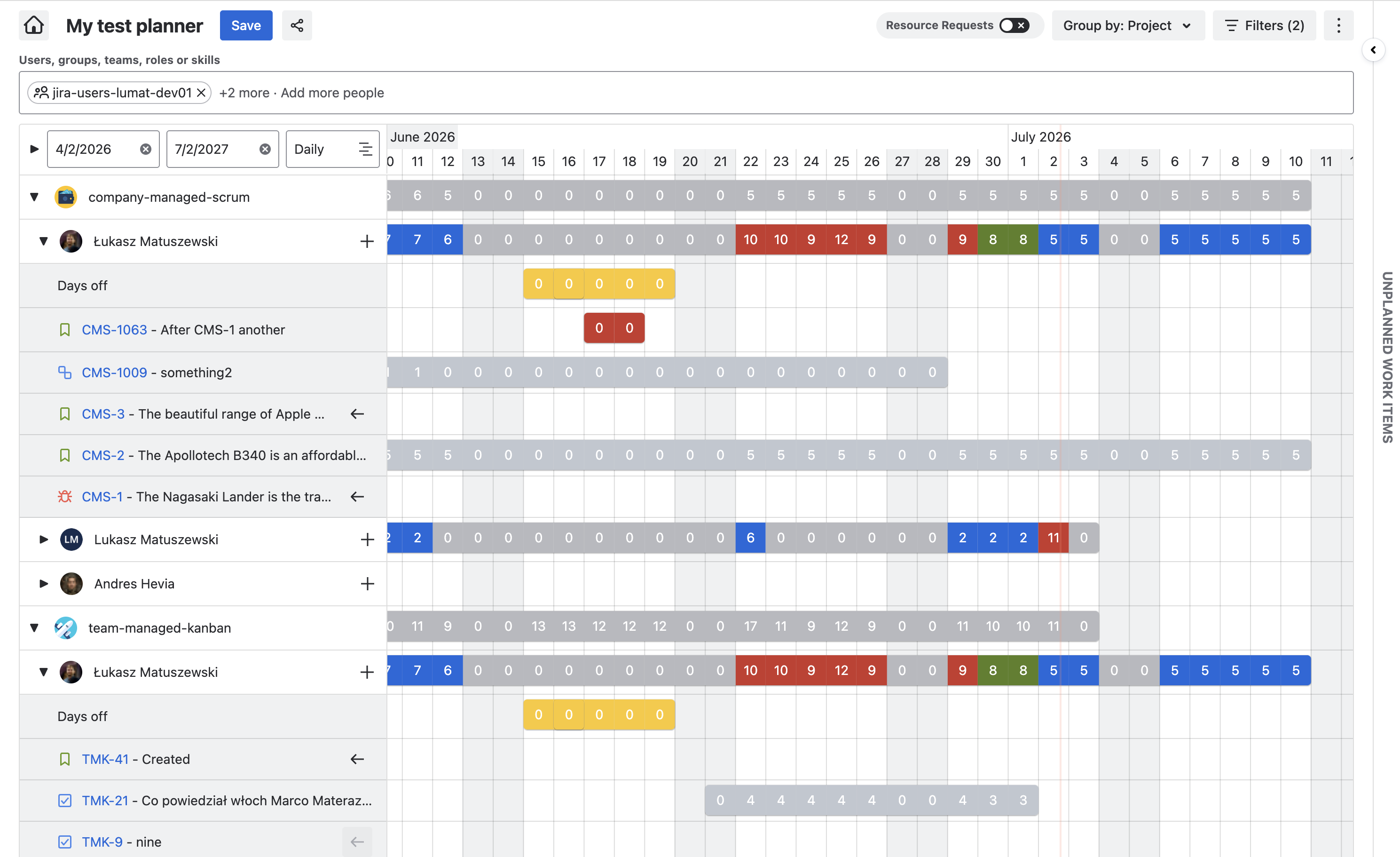Image resolution: width=1400 pixels, height=857 pixels.
Task: Open the Group by: Project dropdown
Action: (1128, 25)
